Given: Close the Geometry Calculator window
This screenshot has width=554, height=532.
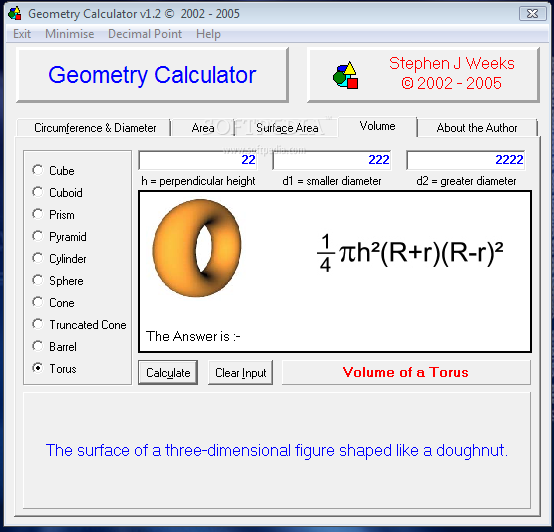Looking at the screenshot, I should click(532, 14).
